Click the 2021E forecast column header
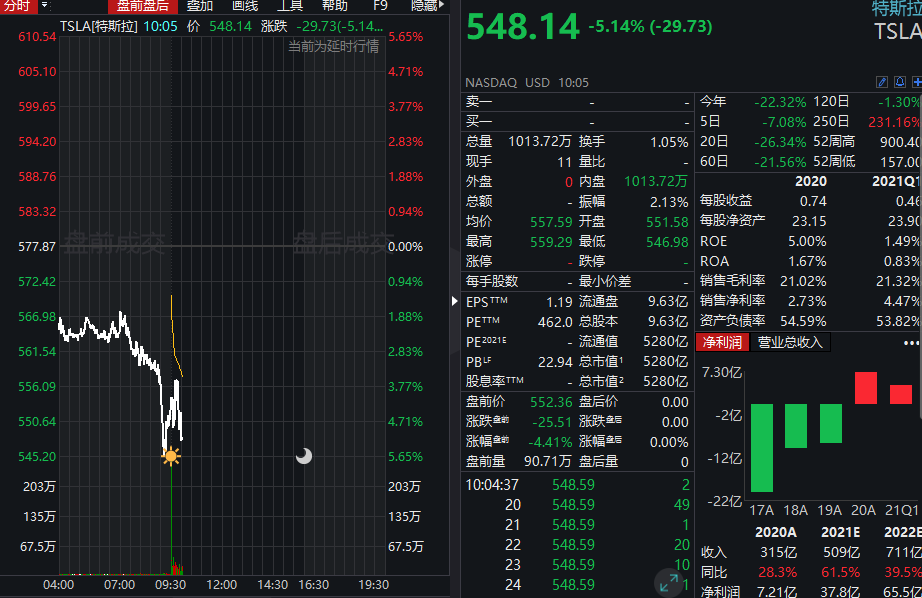The width and height of the screenshot is (922, 598). point(841,533)
